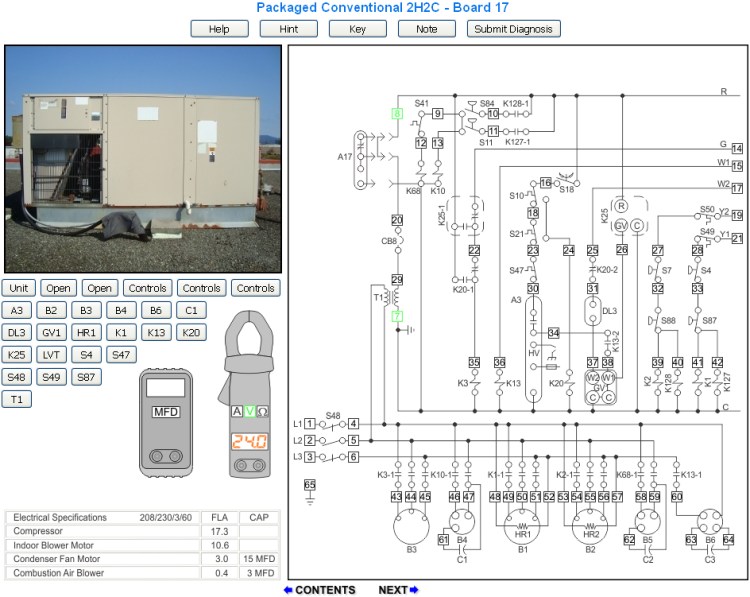
Task: Probe test point 21 on Y1 terminal
Action: [737, 238]
